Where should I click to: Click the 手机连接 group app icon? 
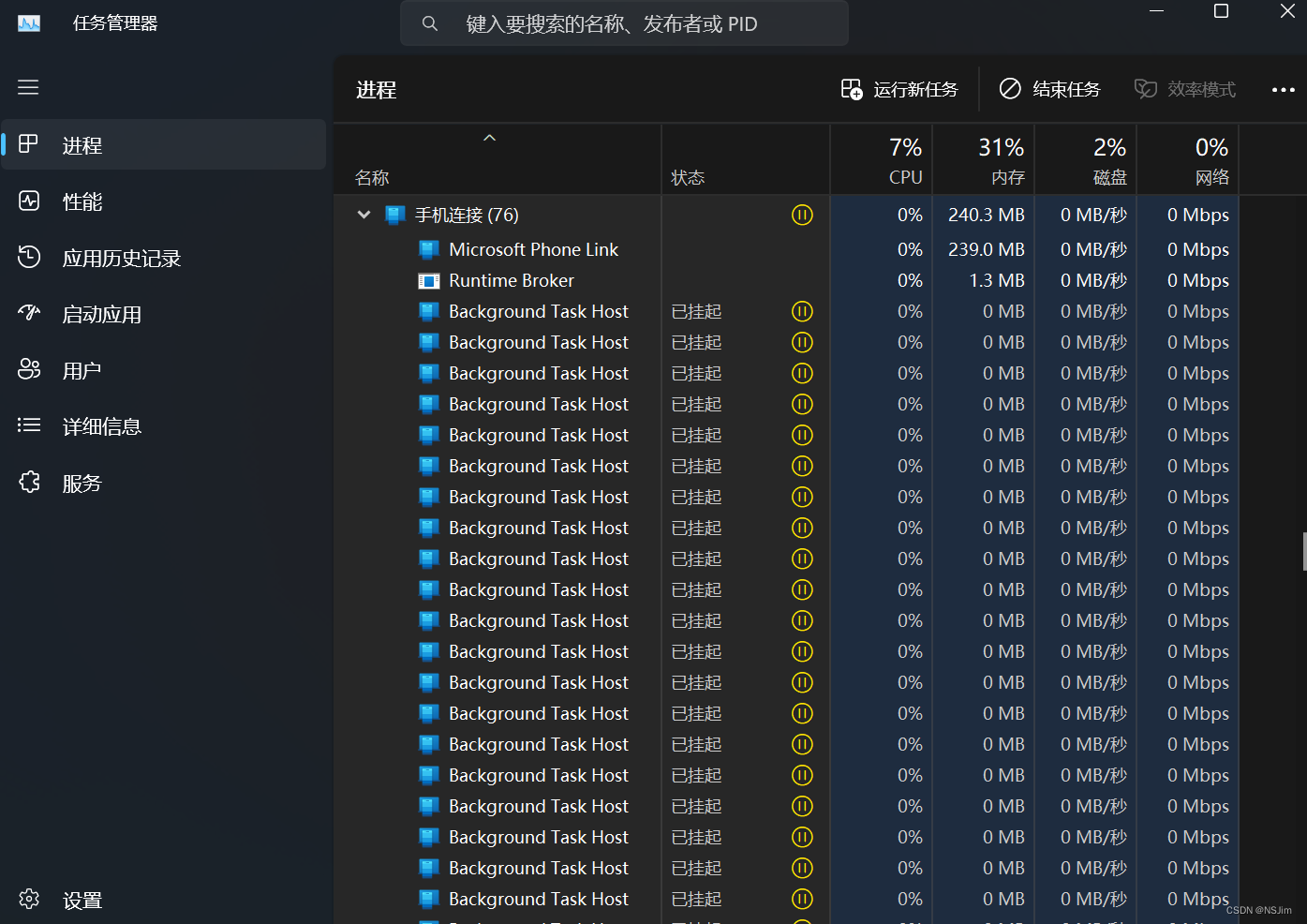395,215
